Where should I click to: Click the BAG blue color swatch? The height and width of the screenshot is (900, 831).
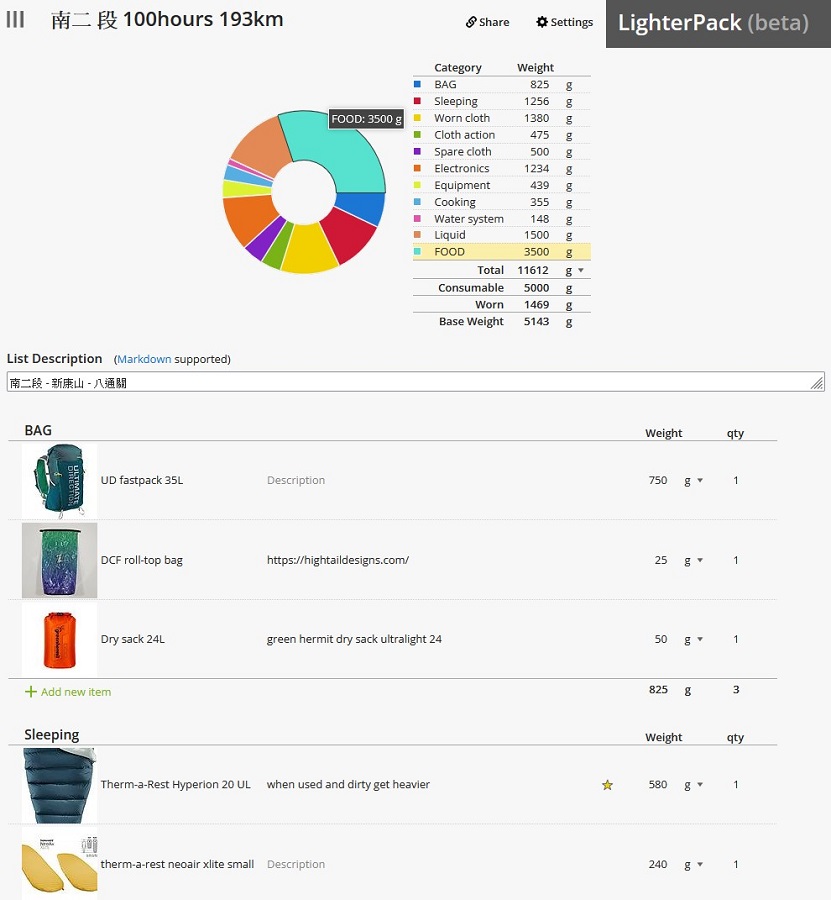pyautogui.click(x=417, y=84)
